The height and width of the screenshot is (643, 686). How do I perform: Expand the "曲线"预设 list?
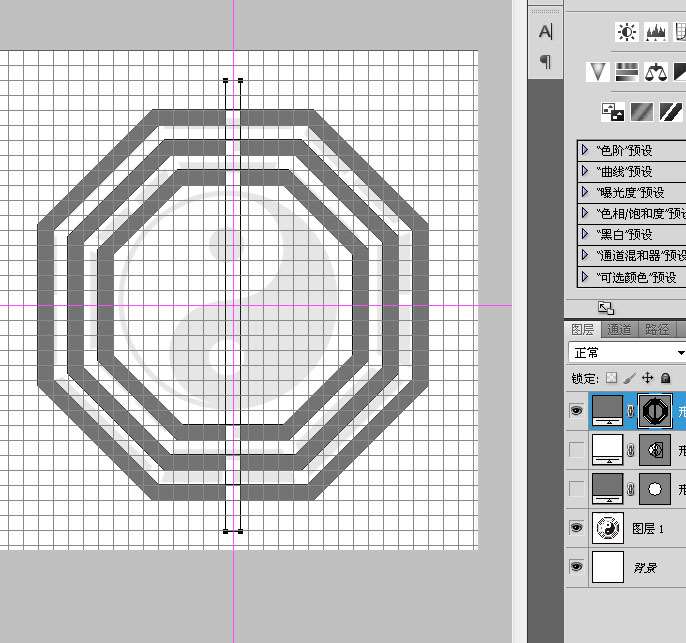pyautogui.click(x=585, y=171)
